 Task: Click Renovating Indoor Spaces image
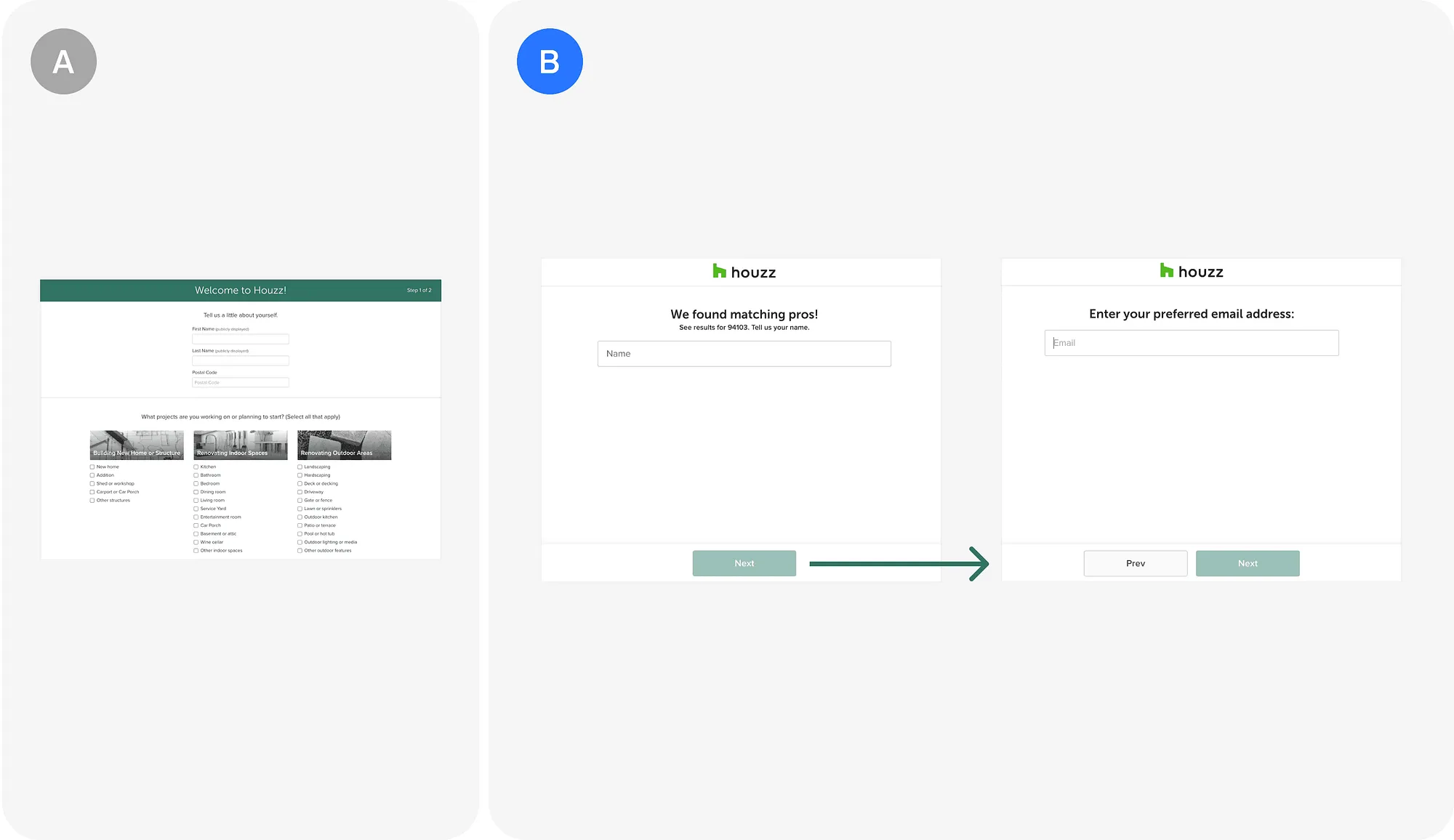click(x=241, y=445)
